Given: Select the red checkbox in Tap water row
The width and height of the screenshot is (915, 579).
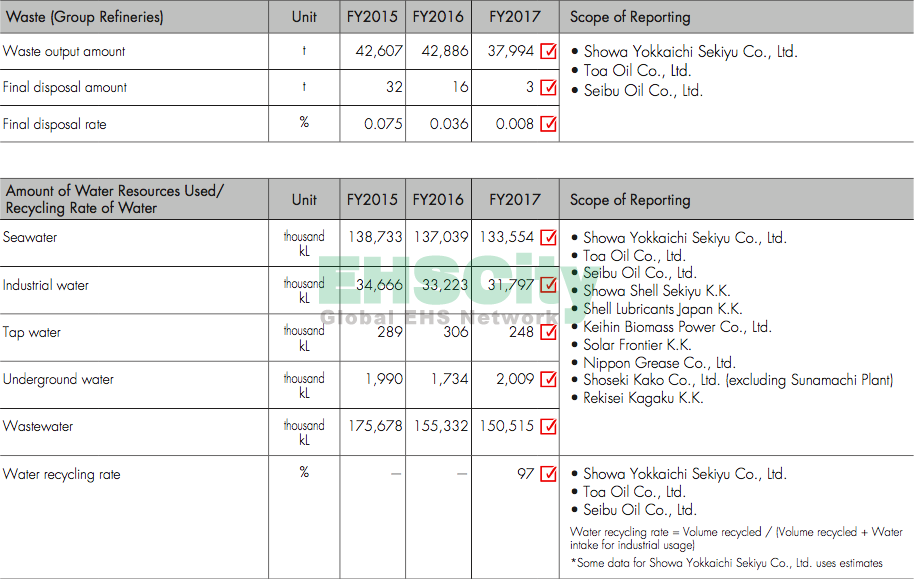Looking at the screenshot, I should [549, 332].
